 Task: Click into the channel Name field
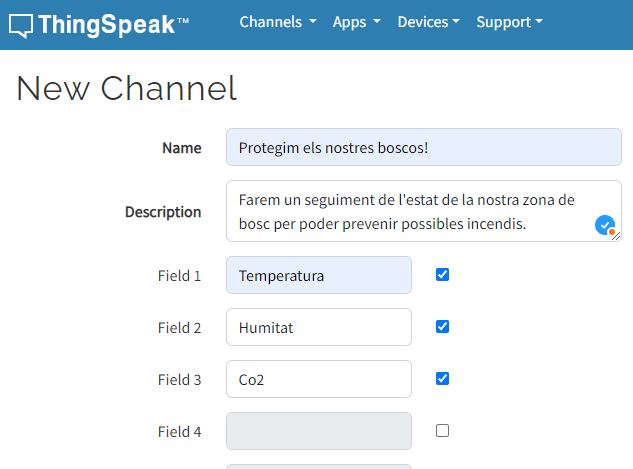(x=423, y=147)
